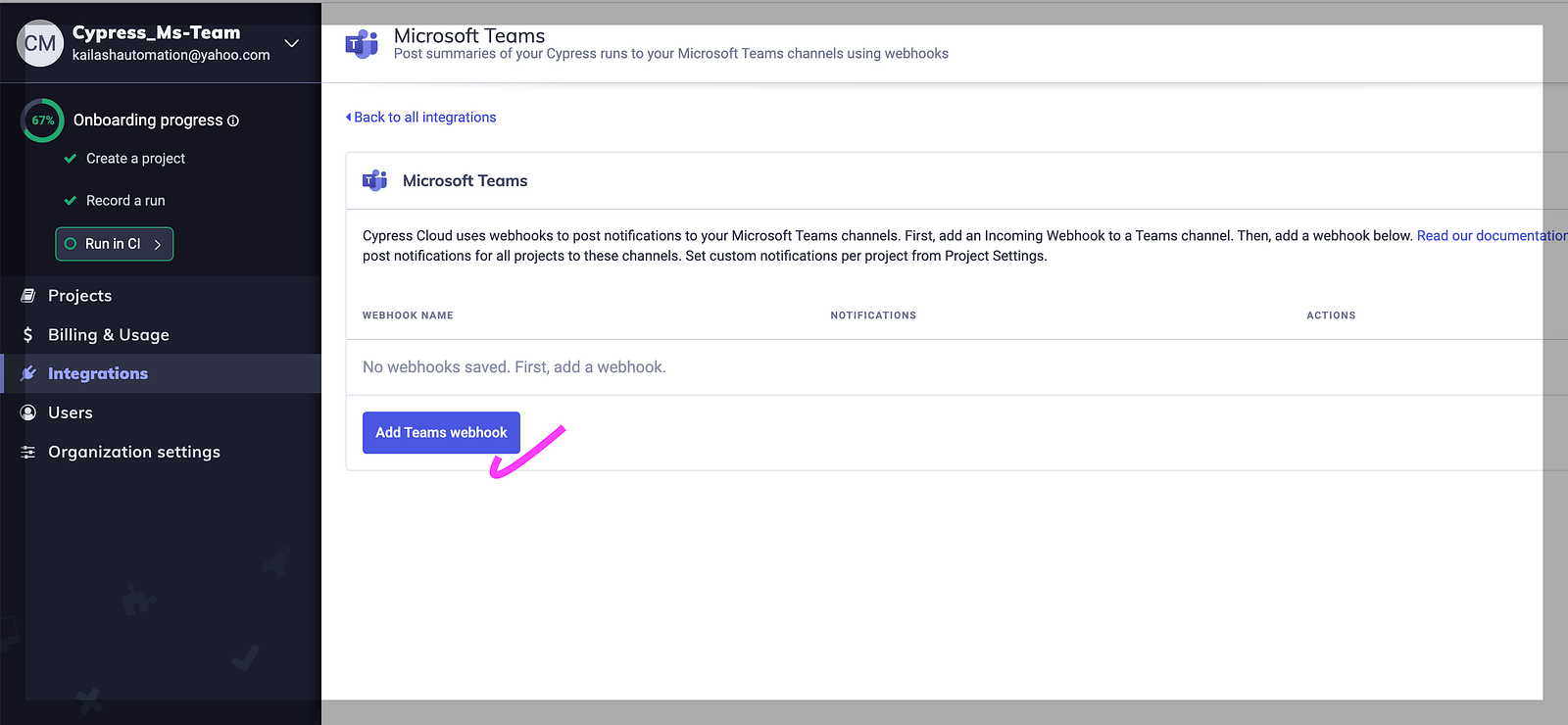Click the CM organization avatar
1568x725 pixels.
tap(40, 43)
